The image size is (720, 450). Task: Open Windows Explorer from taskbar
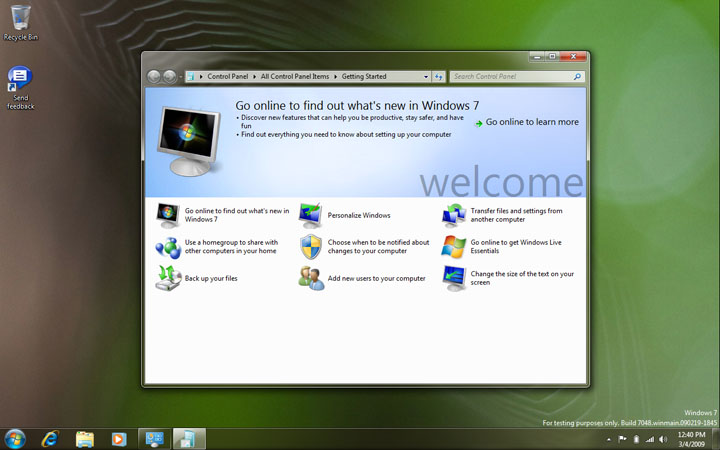pos(84,439)
